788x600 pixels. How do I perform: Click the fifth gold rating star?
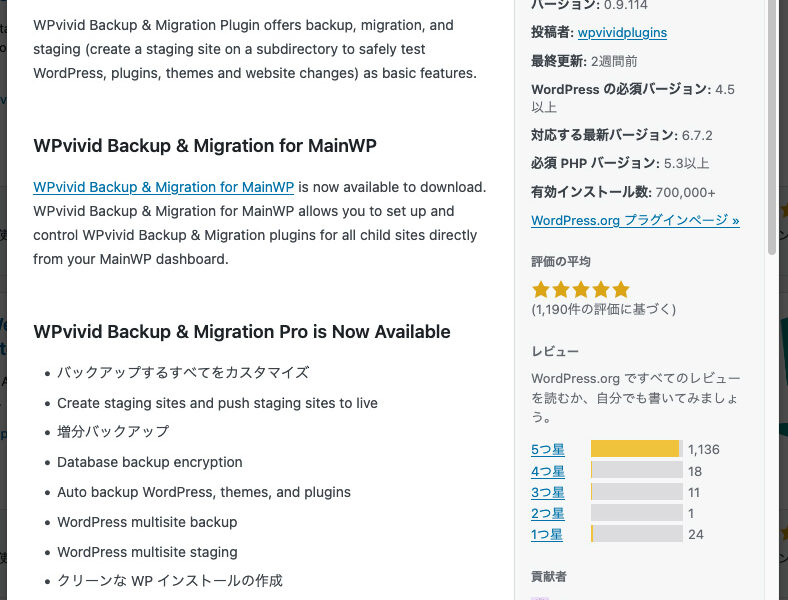[x=621, y=289]
